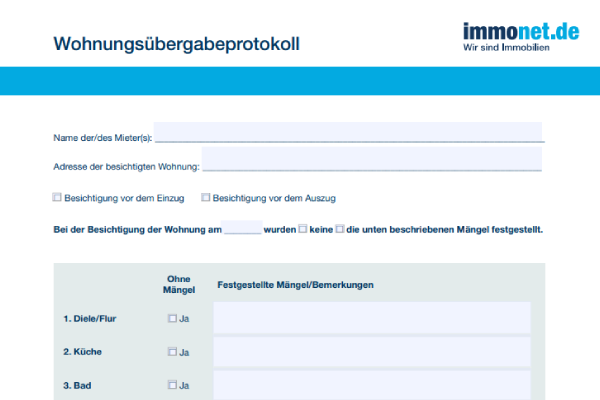Click into the Name der/des Mieter(s) field
The image size is (600, 400).
point(348,132)
